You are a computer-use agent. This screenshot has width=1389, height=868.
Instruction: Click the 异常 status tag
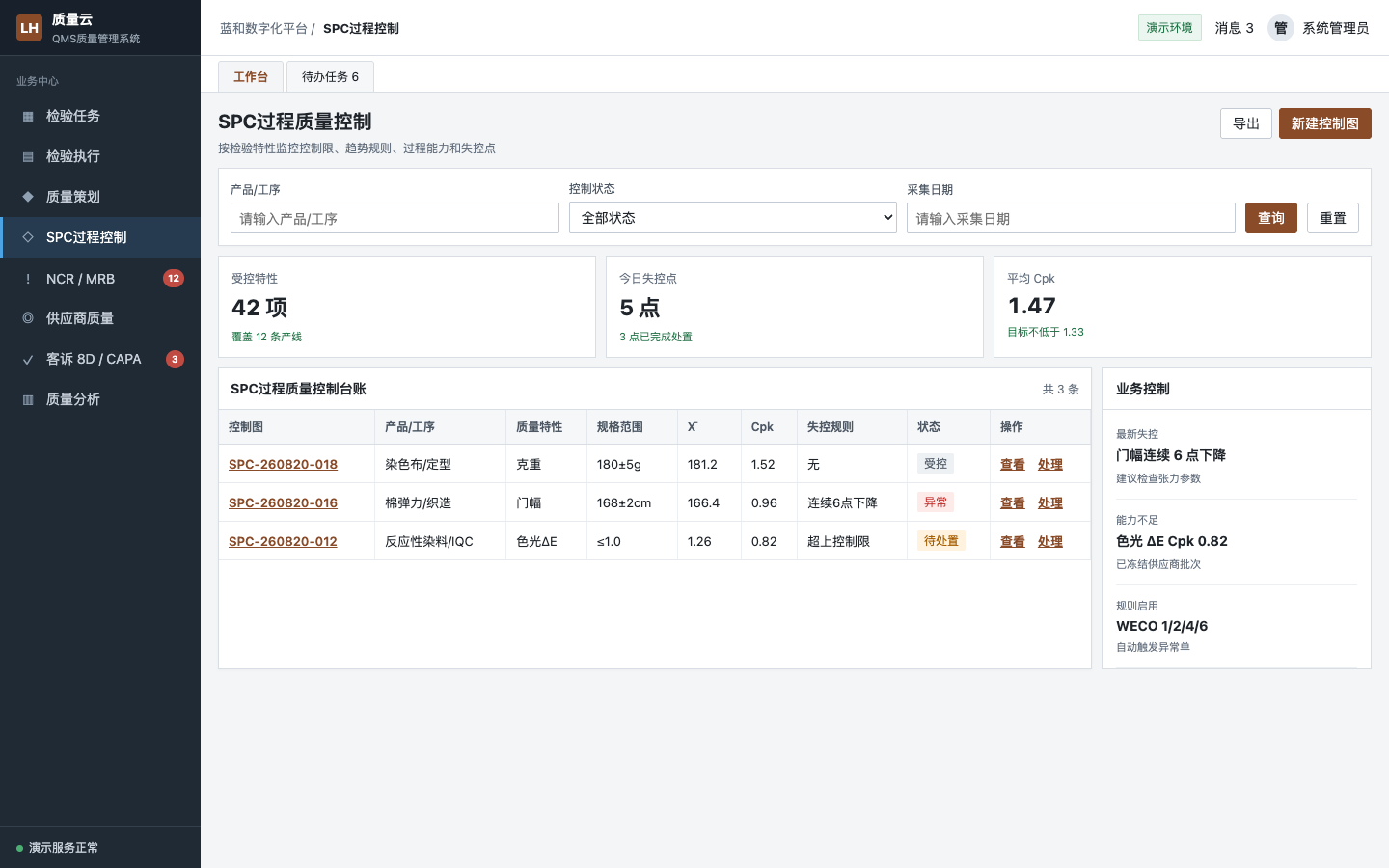[x=936, y=502]
